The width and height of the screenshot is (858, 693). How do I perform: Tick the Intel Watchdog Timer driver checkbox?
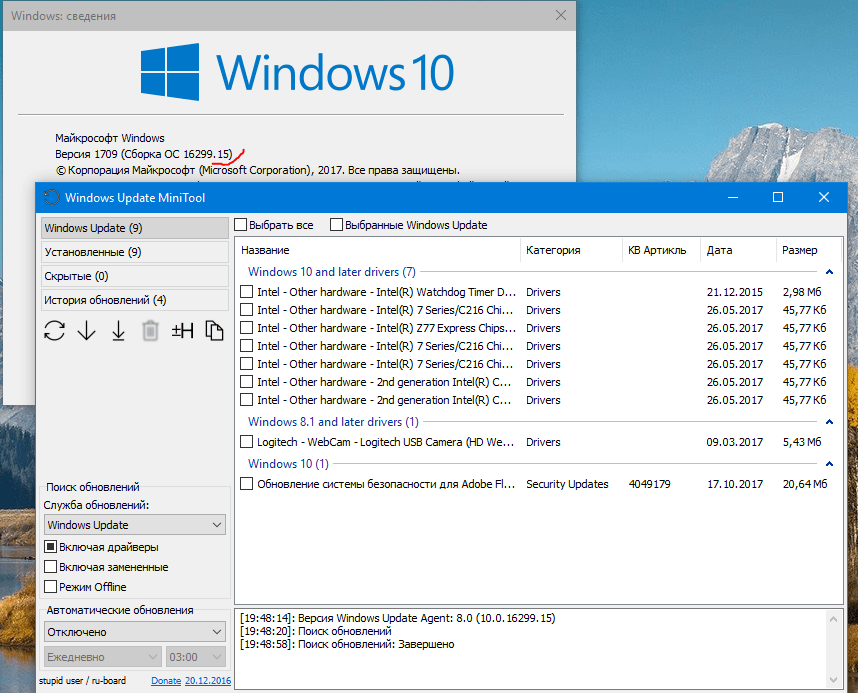(247, 292)
